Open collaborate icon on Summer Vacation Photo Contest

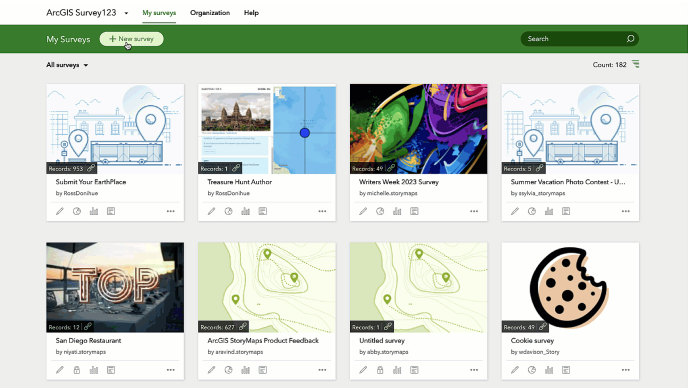click(532, 211)
